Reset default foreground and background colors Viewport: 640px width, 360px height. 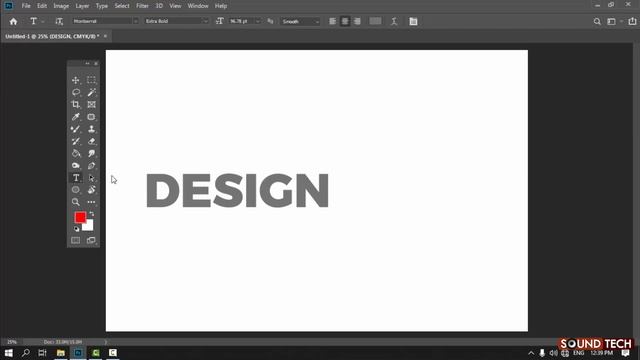click(x=76, y=229)
